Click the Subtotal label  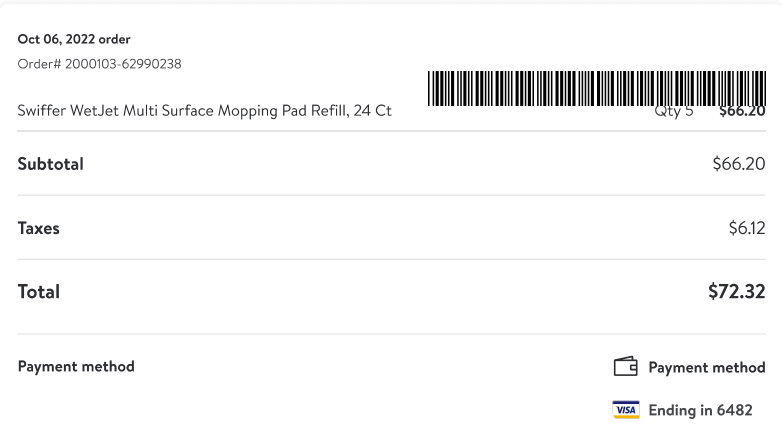(x=50, y=164)
